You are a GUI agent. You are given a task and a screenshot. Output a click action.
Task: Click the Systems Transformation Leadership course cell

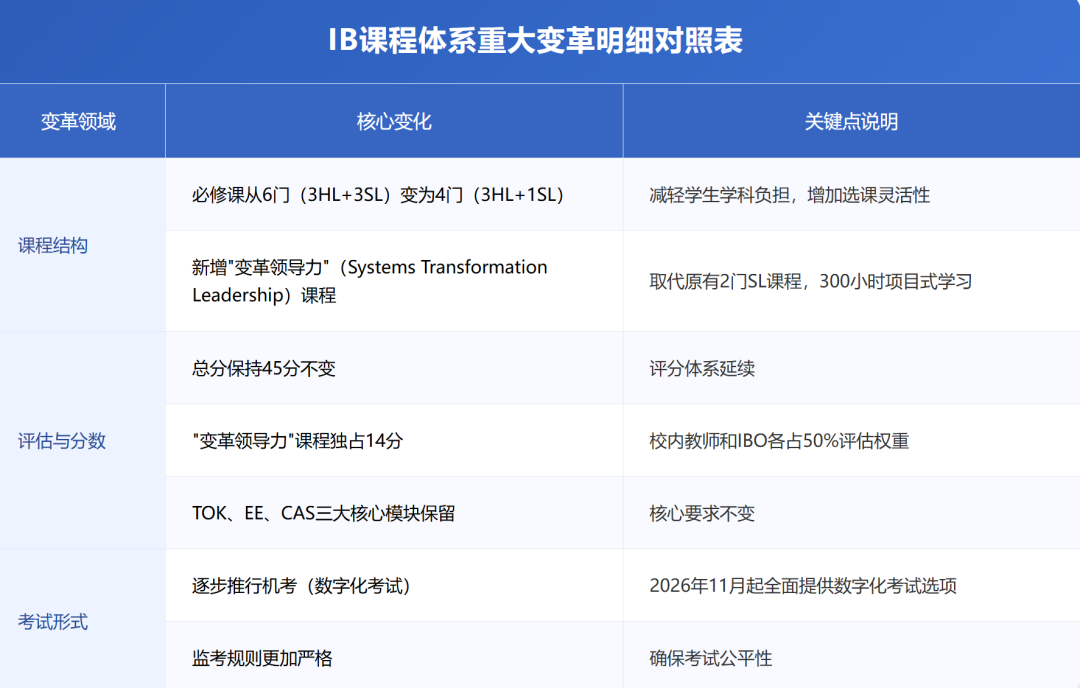(x=394, y=281)
